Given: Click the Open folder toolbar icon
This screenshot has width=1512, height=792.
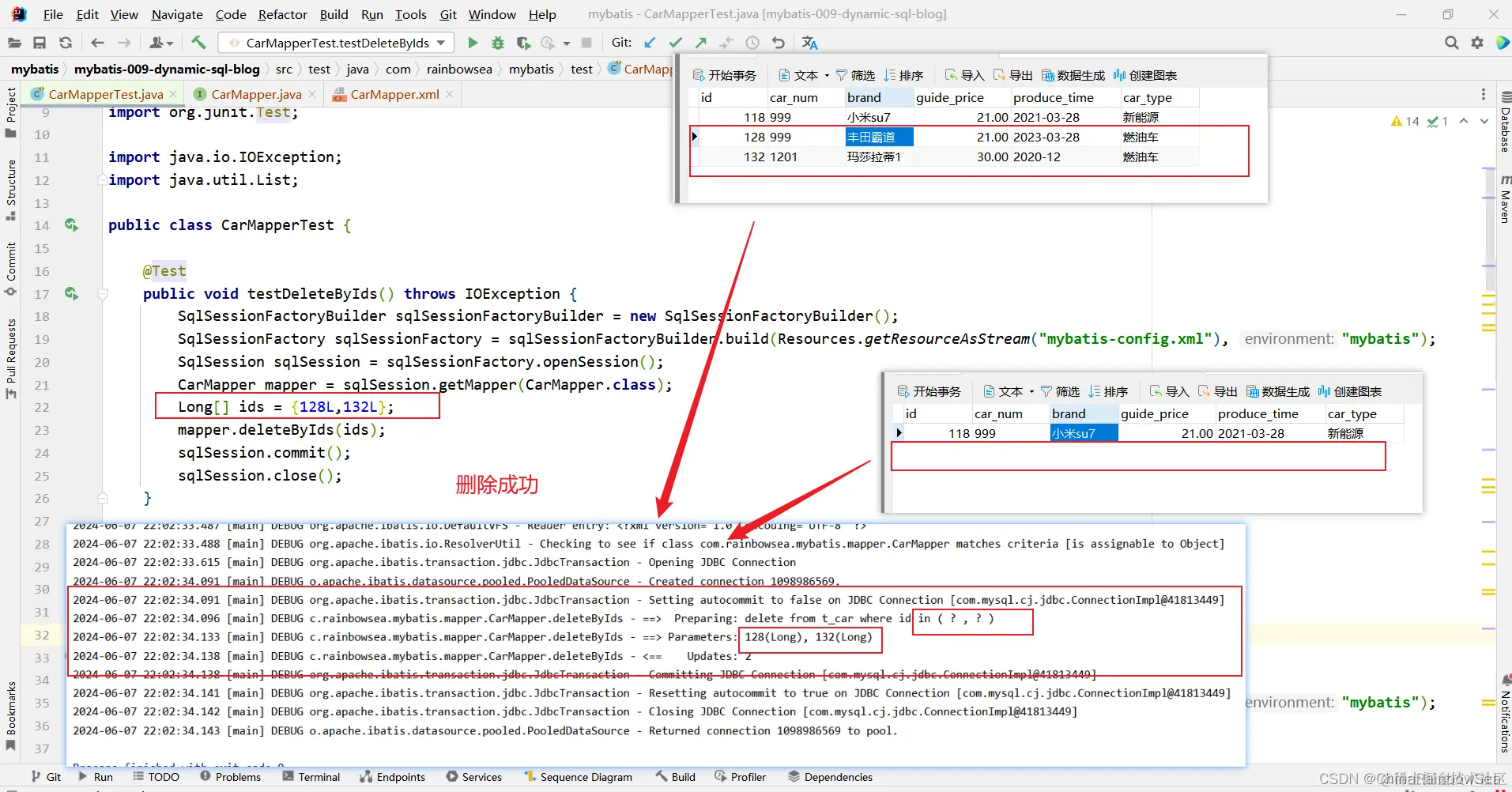Looking at the screenshot, I should [x=14, y=43].
